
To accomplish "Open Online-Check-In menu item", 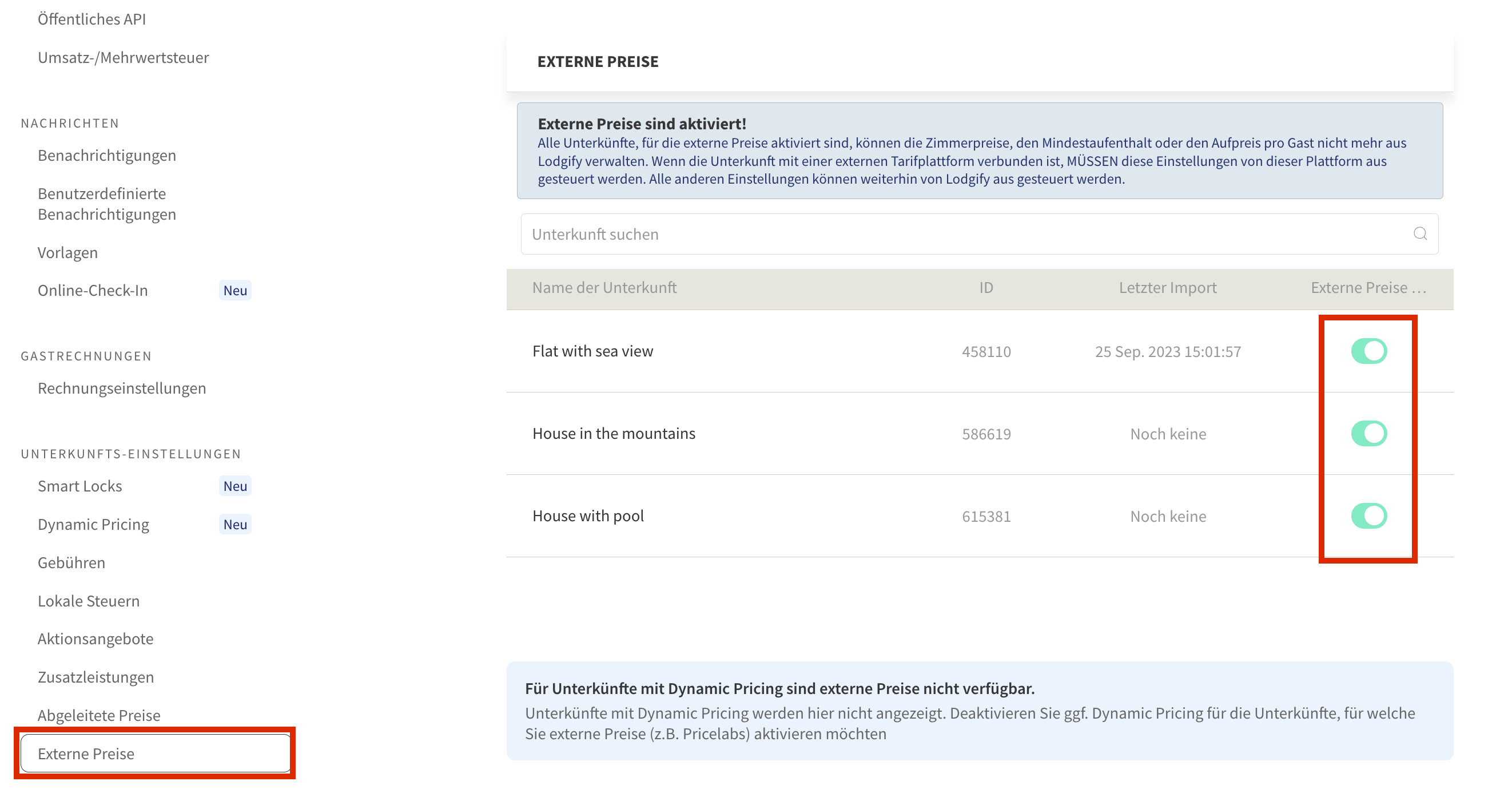I will [x=93, y=290].
